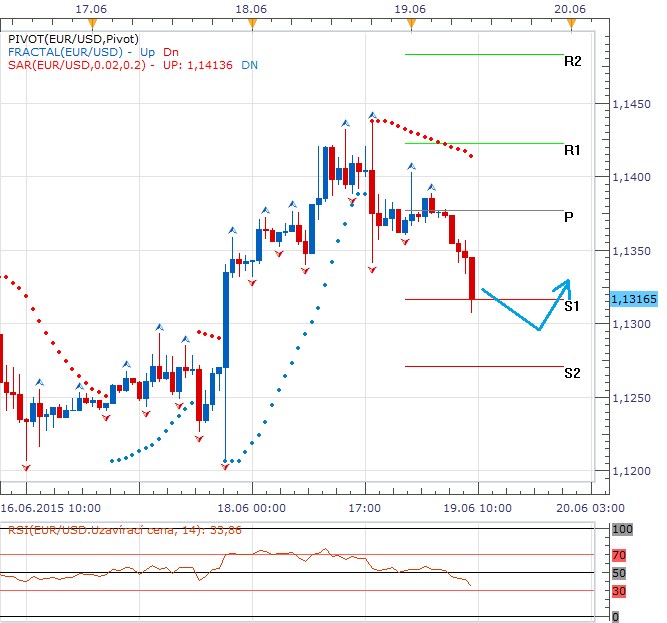This screenshot has width=667, height=623.
Task: Click the R1 resistance level label
Action: coord(572,150)
